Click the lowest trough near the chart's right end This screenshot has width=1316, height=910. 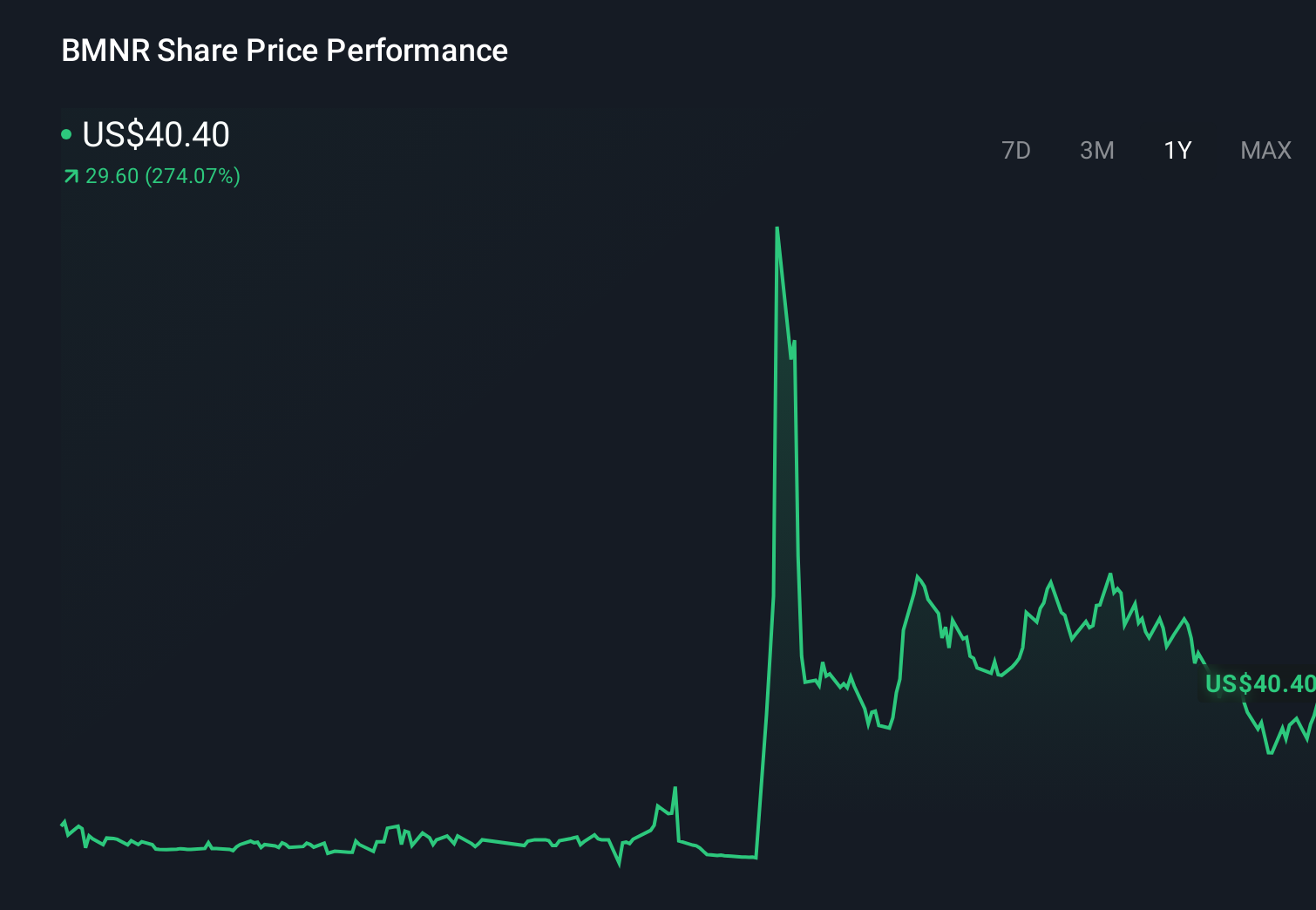[1270, 752]
